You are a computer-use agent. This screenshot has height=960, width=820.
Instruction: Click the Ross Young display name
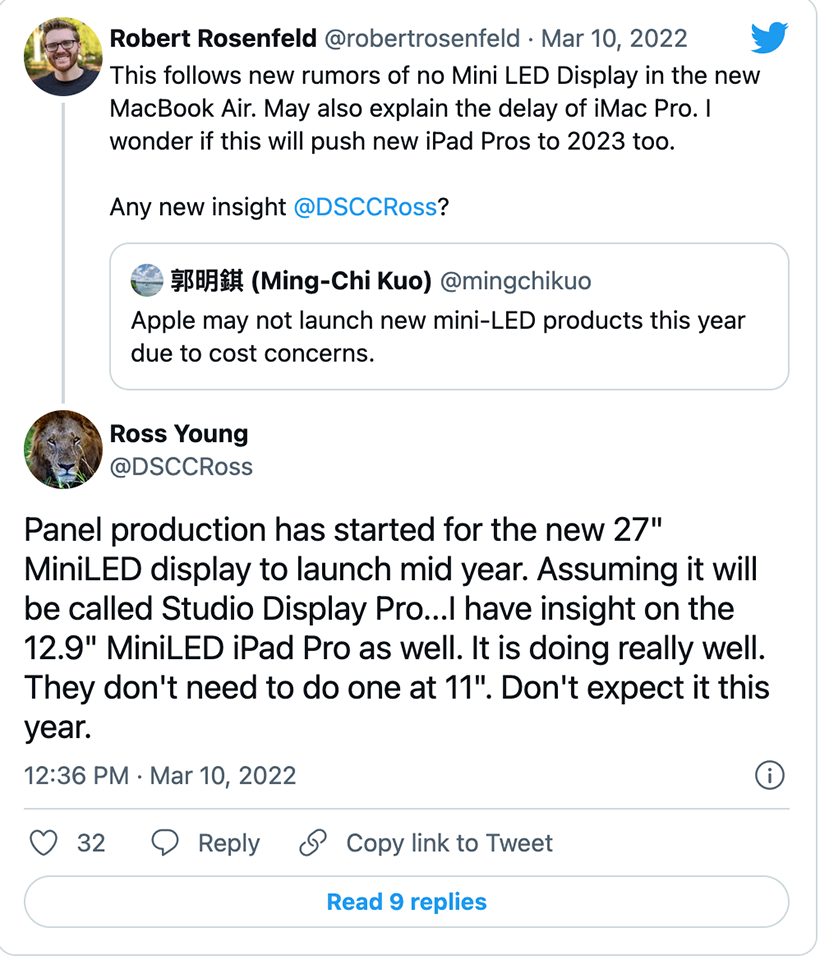pos(179,434)
